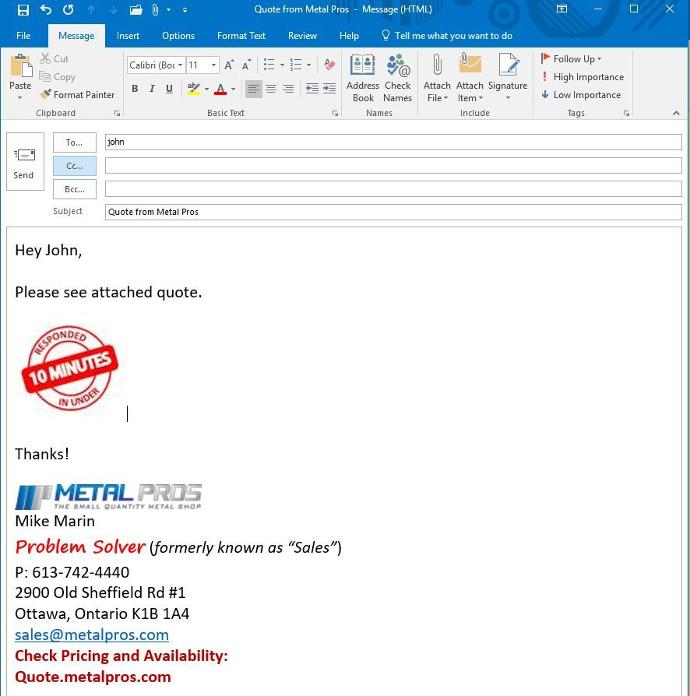Apply a bulleted list
The image size is (690, 696).
(x=269, y=65)
